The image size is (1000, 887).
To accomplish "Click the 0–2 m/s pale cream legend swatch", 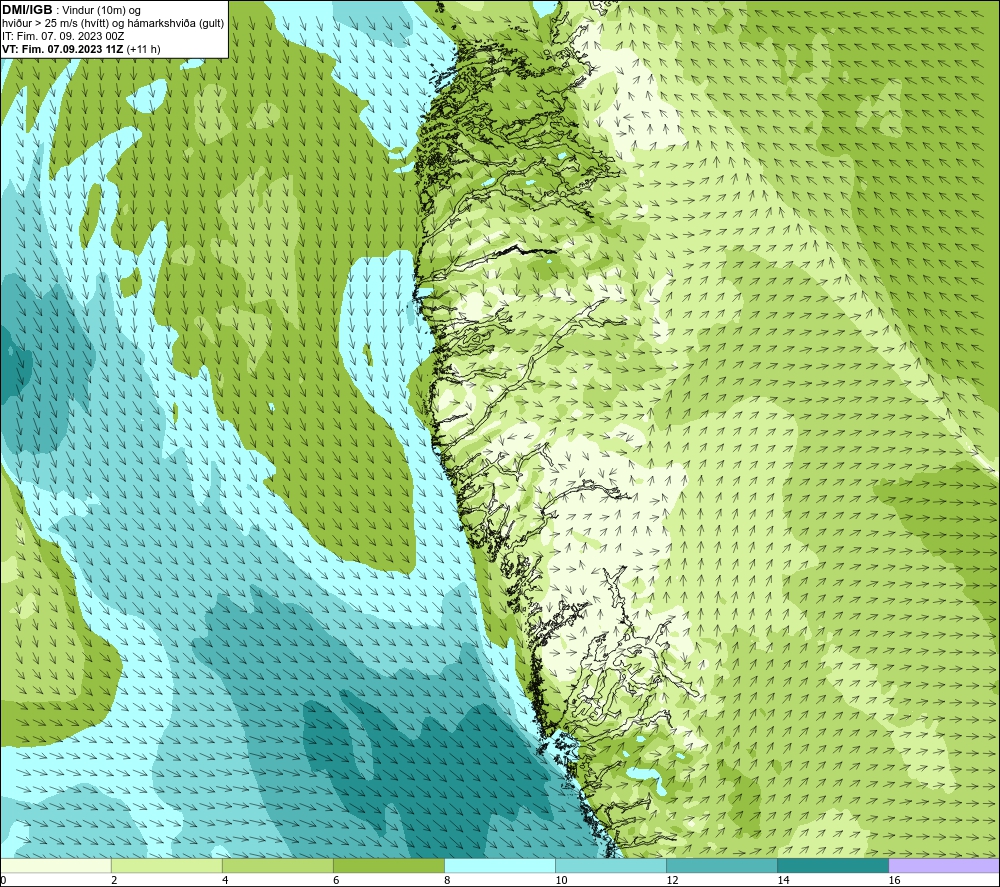I will 56,866.
